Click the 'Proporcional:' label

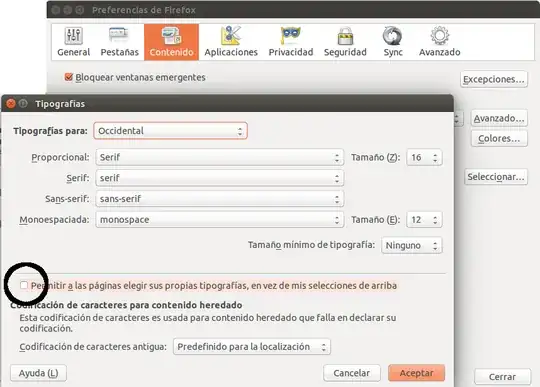click(60, 157)
